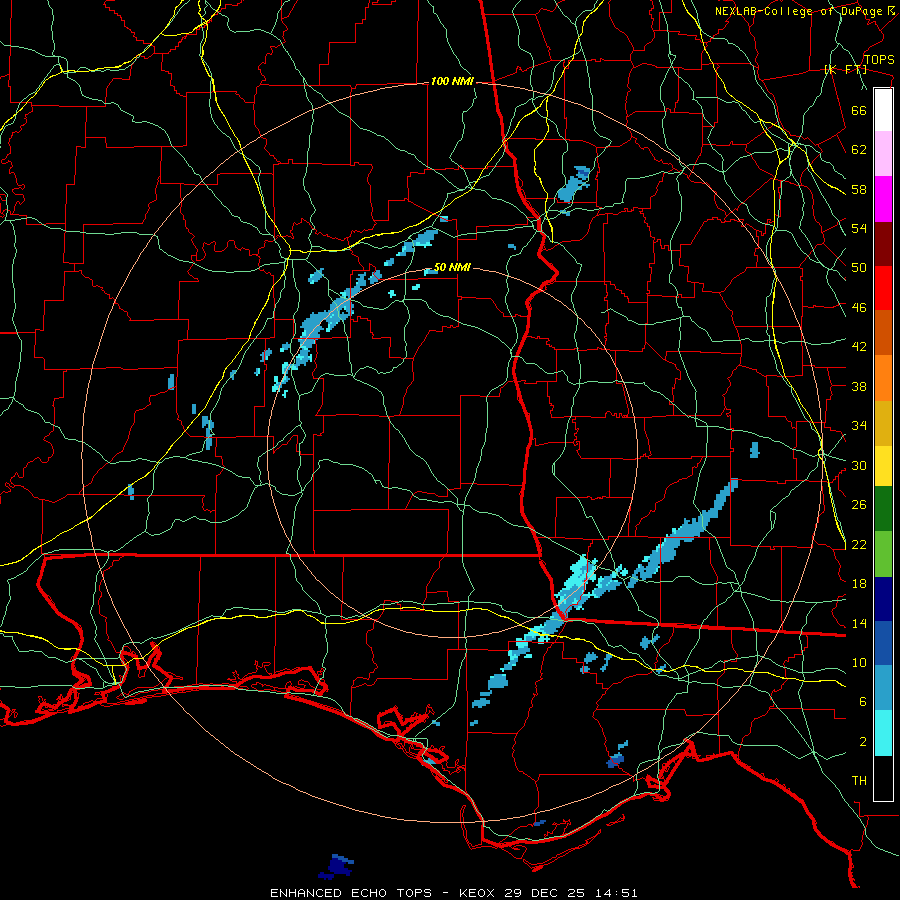Pick the yellow legend color block
900x900 pixels.
(883, 466)
